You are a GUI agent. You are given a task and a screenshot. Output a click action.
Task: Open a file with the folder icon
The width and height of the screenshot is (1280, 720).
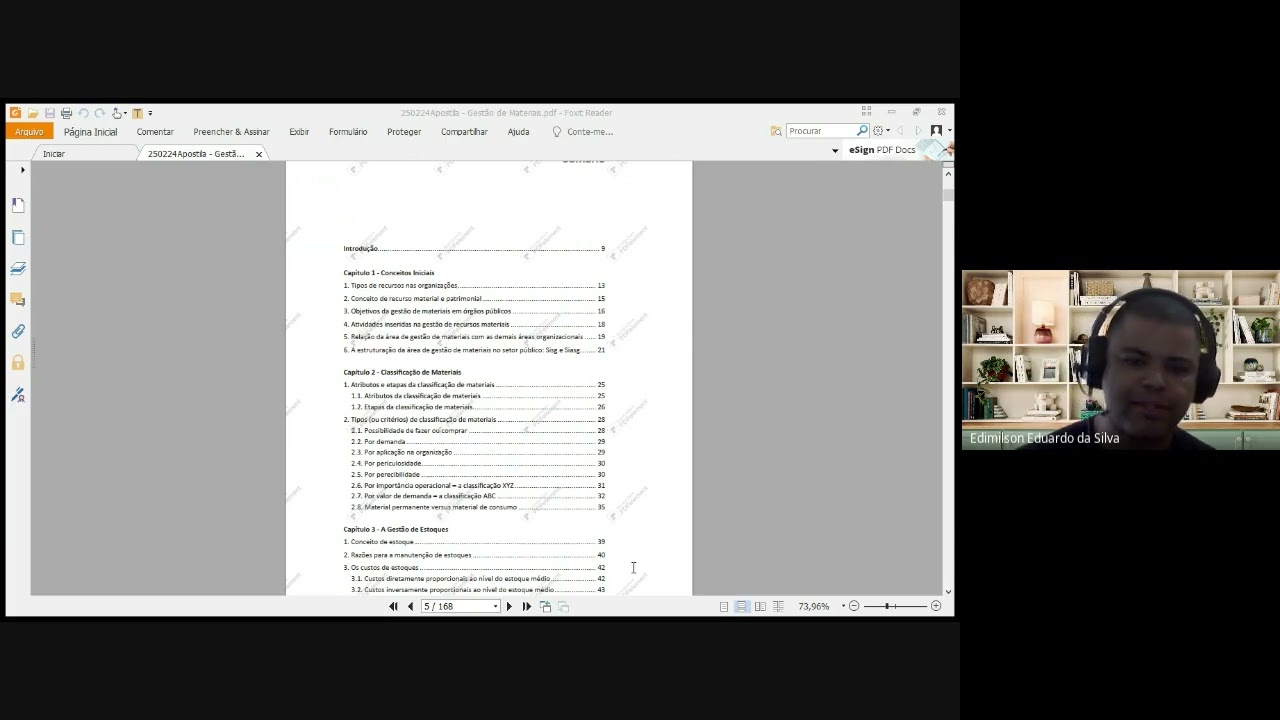point(33,113)
